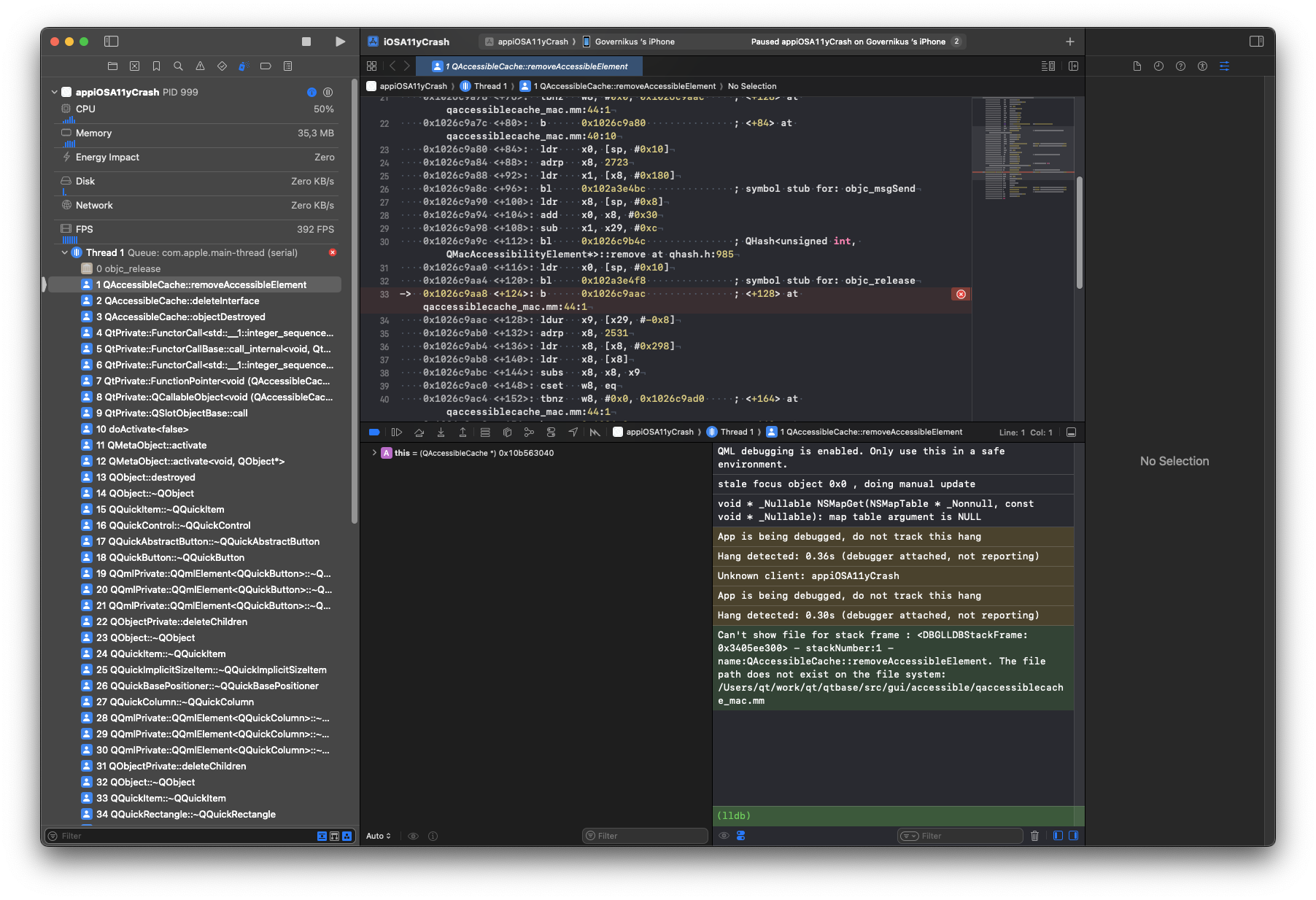This screenshot has width=1316, height=900.
Task: Open the Auto variables scope popup
Action: pos(379,836)
